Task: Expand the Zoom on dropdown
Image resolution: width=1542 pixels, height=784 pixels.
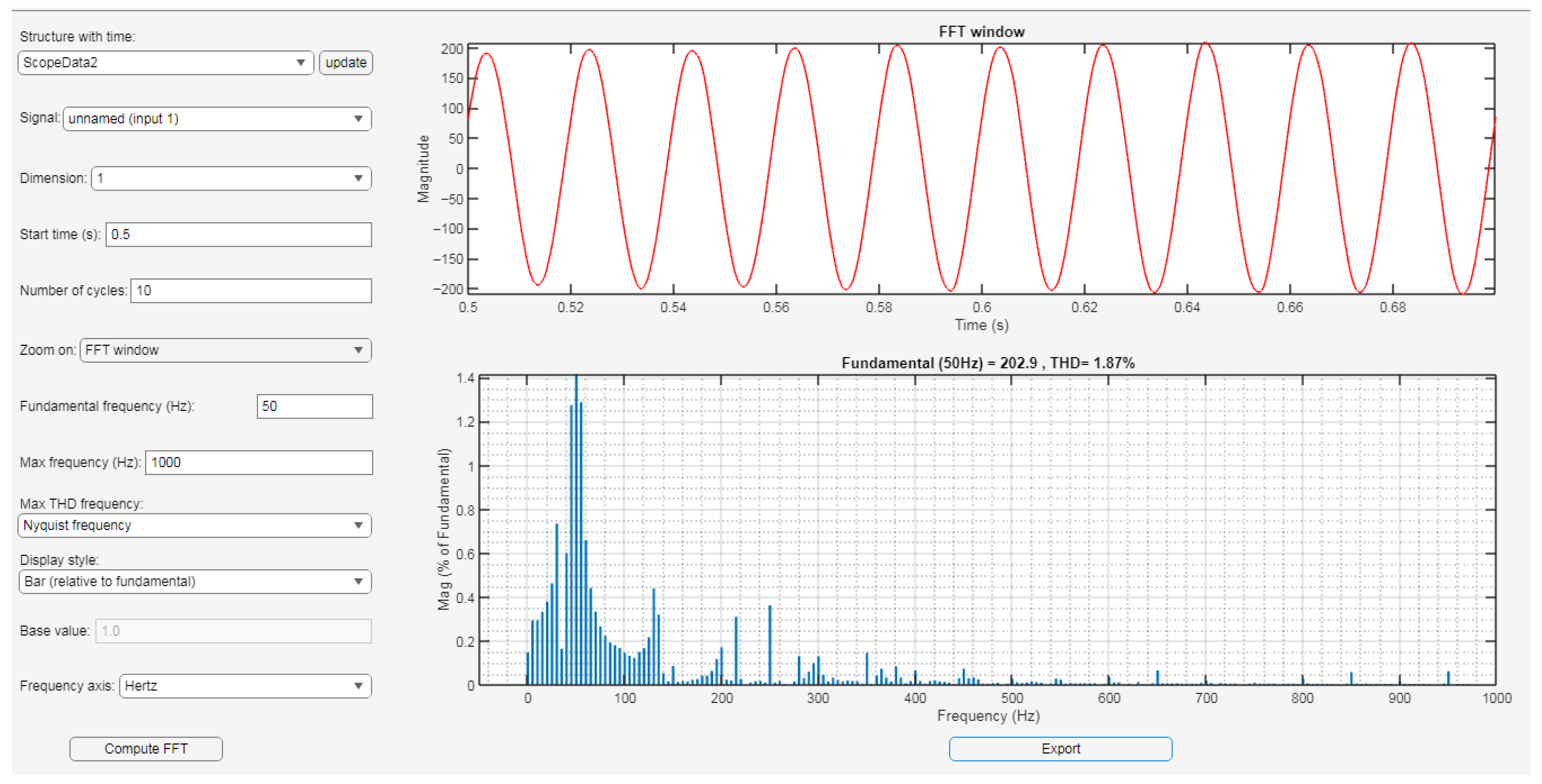Action: pyautogui.click(x=225, y=351)
